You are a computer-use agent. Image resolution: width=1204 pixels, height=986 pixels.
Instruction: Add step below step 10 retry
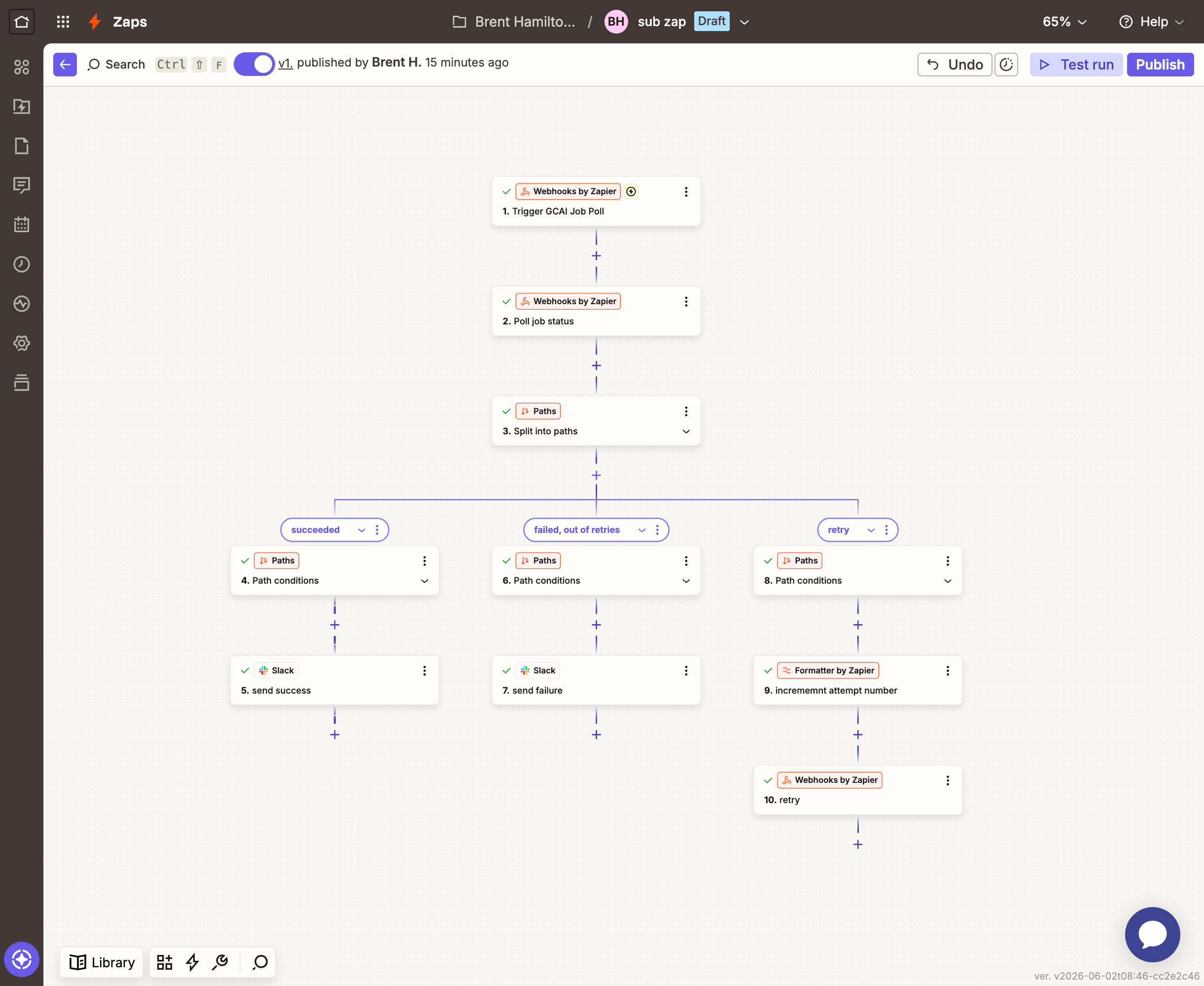[x=857, y=845]
